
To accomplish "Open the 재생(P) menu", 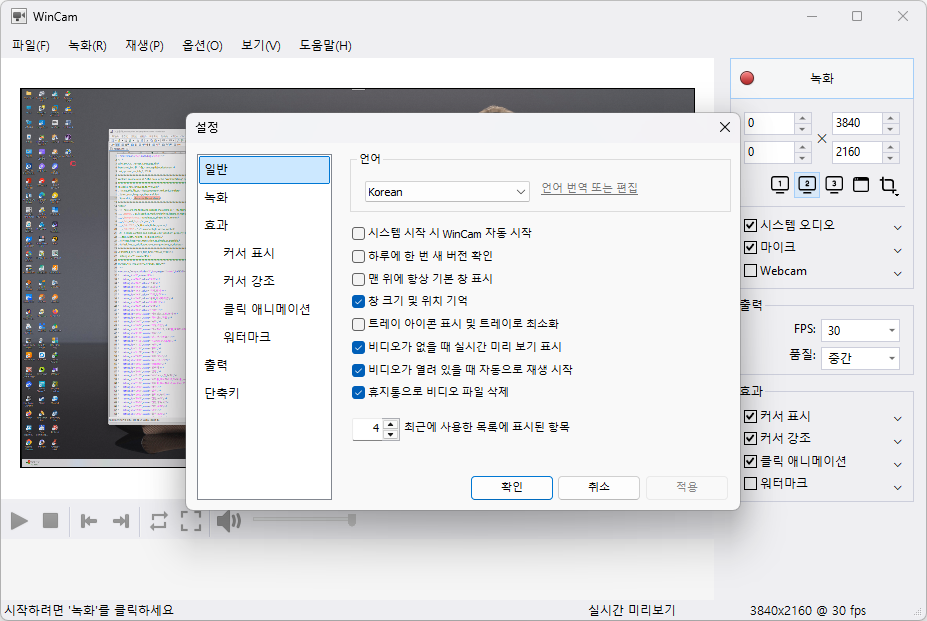I will pyautogui.click(x=144, y=46).
